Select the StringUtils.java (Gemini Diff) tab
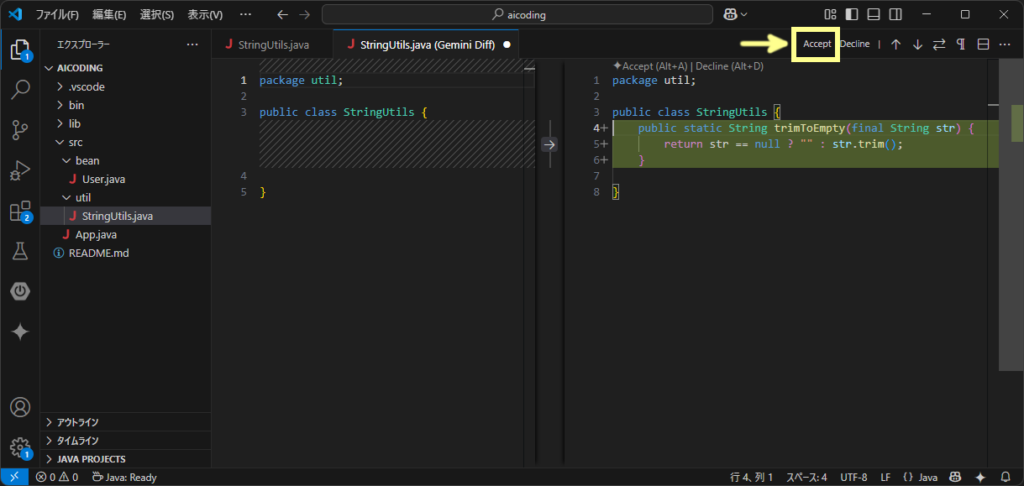Screen dimensions: 1024x486 point(426,44)
